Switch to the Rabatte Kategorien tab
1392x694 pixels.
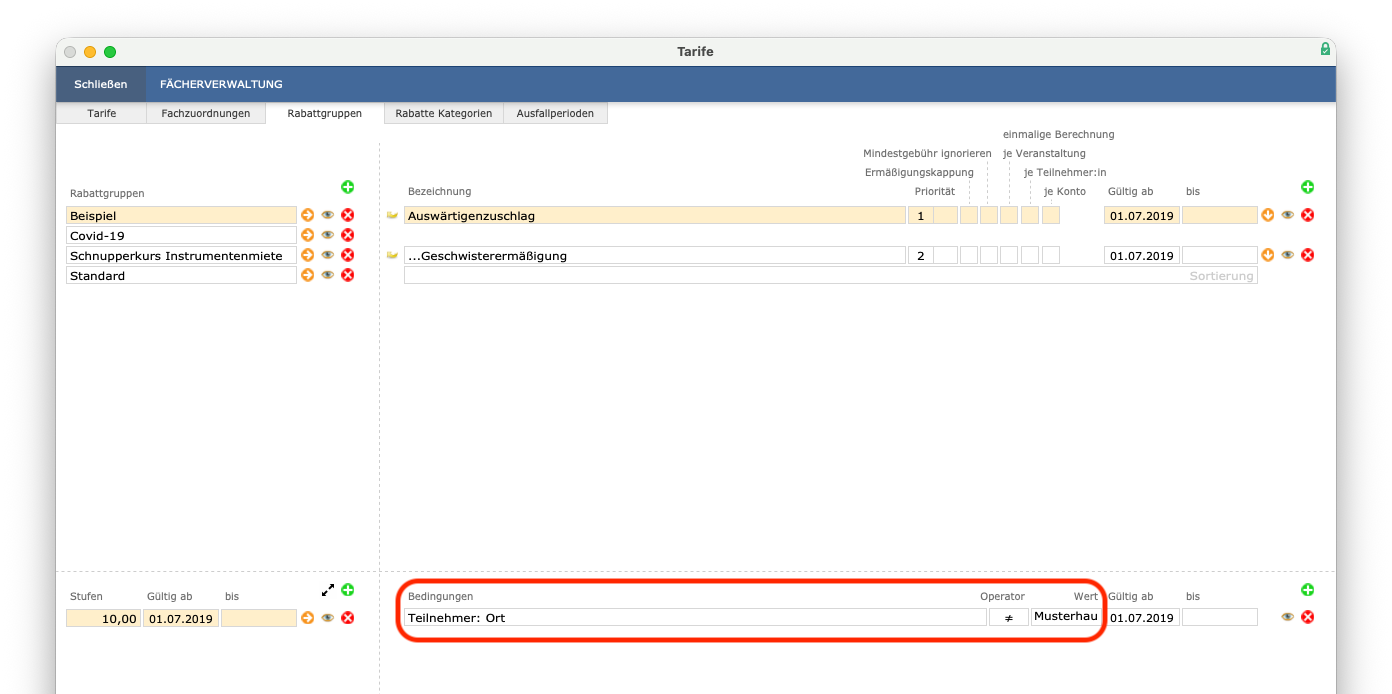[443, 113]
